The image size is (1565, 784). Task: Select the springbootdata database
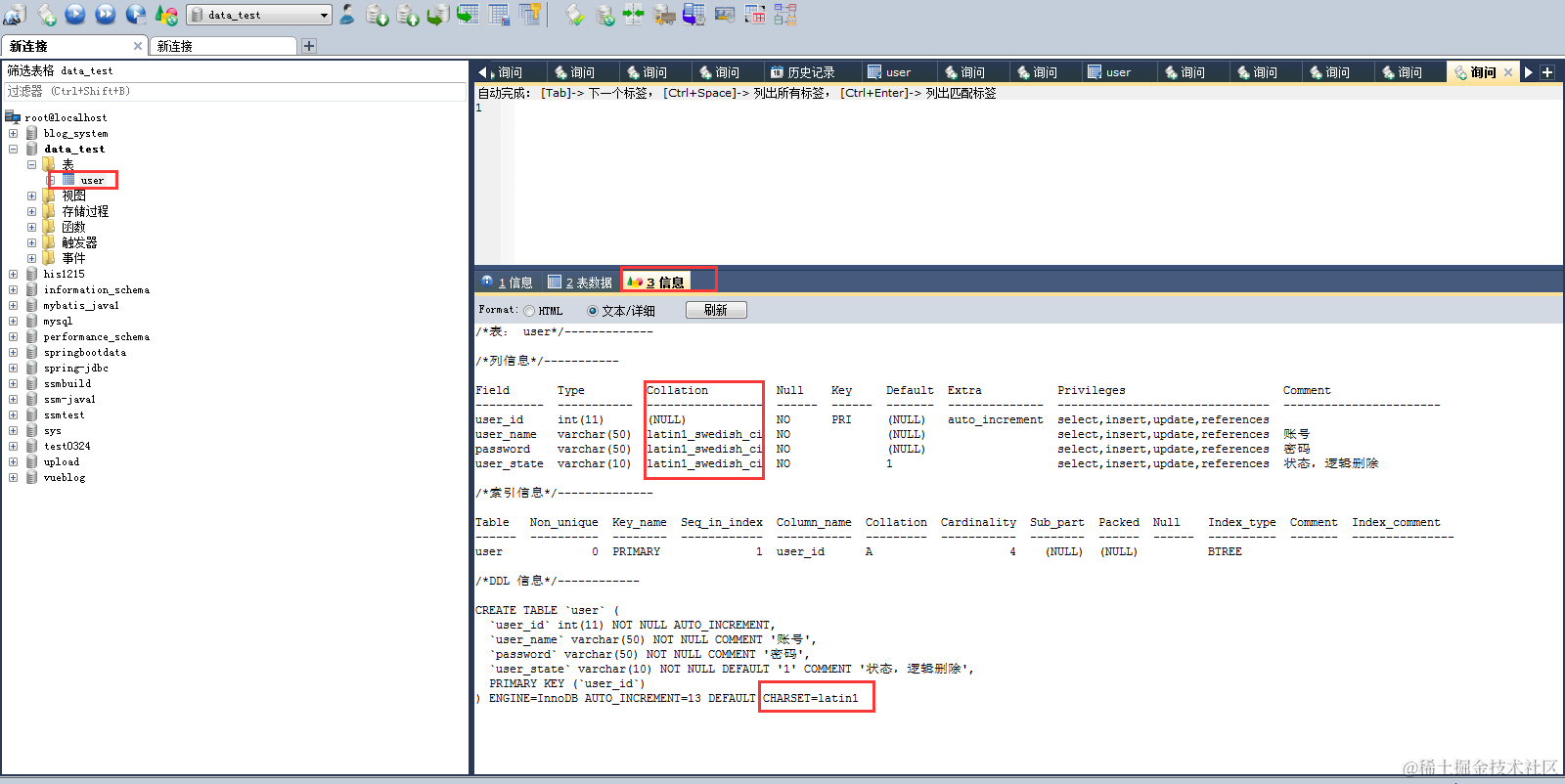[84, 352]
